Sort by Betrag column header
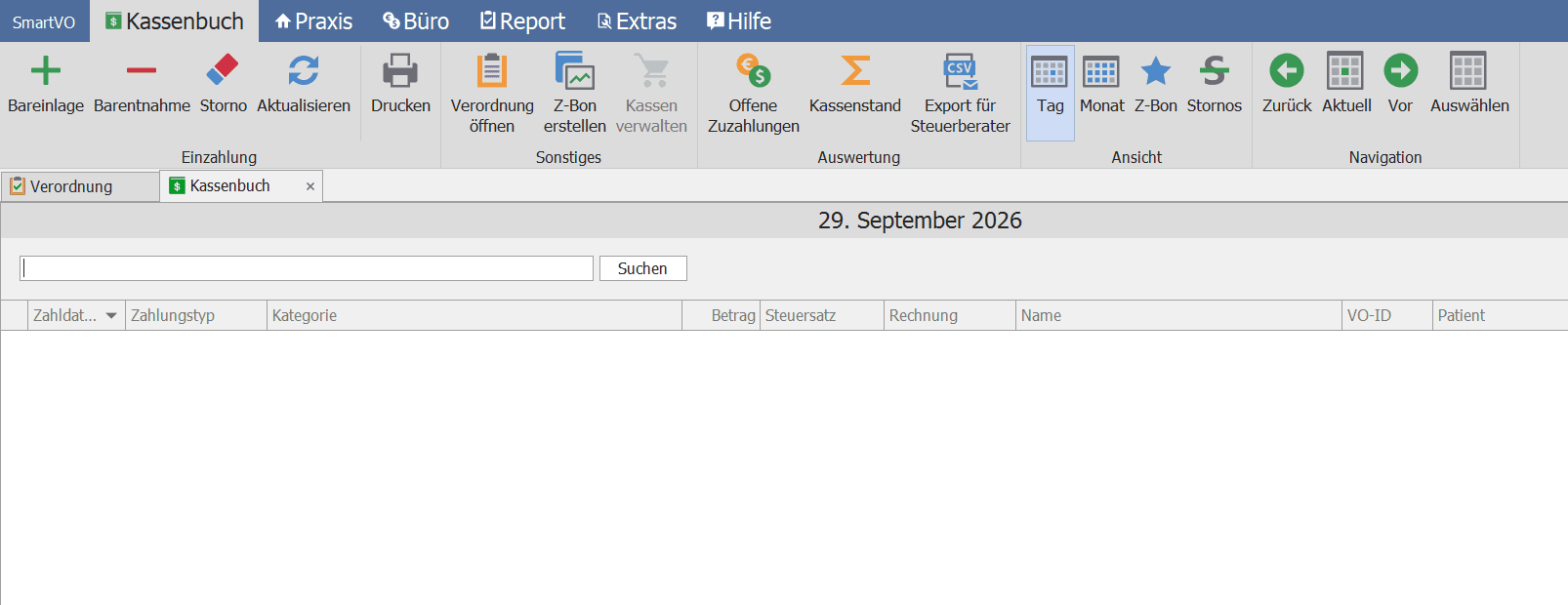Viewport: 1568px width, 605px height. coord(721,315)
